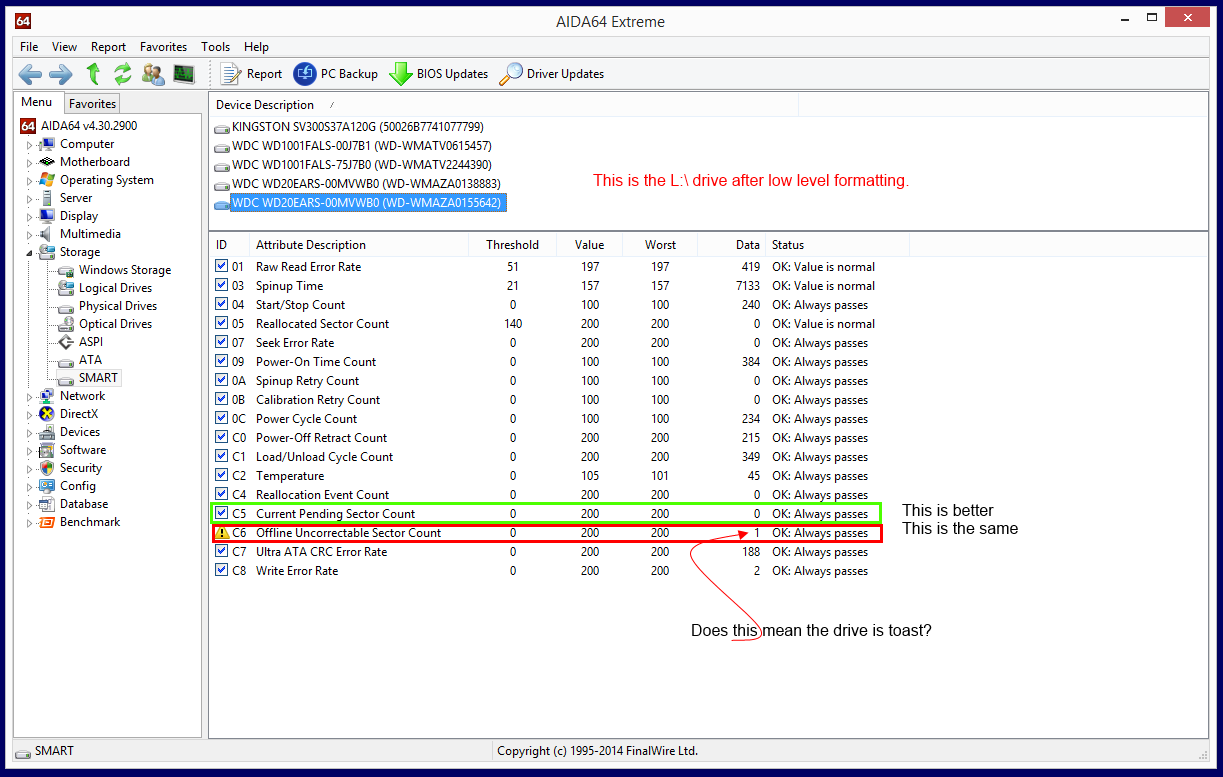The width and height of the screenshot is (1223, 777).
Task: Check for BIOS Updates
Action: [x=439, y=73]
